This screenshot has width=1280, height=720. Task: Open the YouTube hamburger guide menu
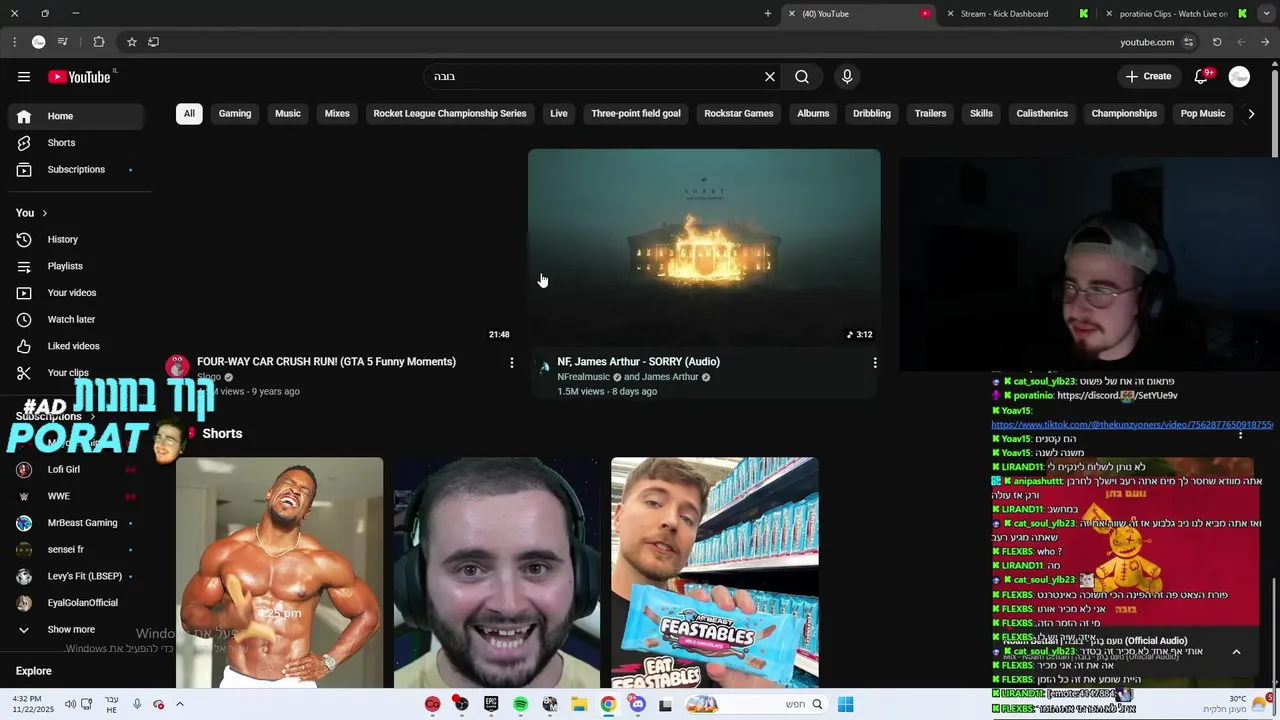tap(24, 77)
